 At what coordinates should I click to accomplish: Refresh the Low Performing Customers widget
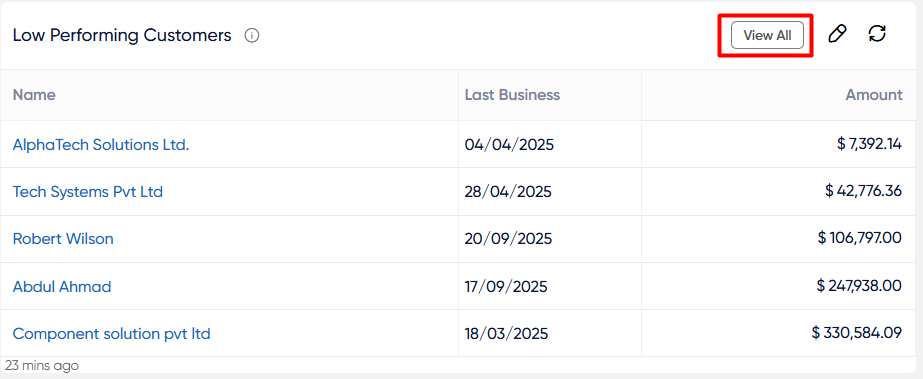pyautogui.click(x=877, y=34)
